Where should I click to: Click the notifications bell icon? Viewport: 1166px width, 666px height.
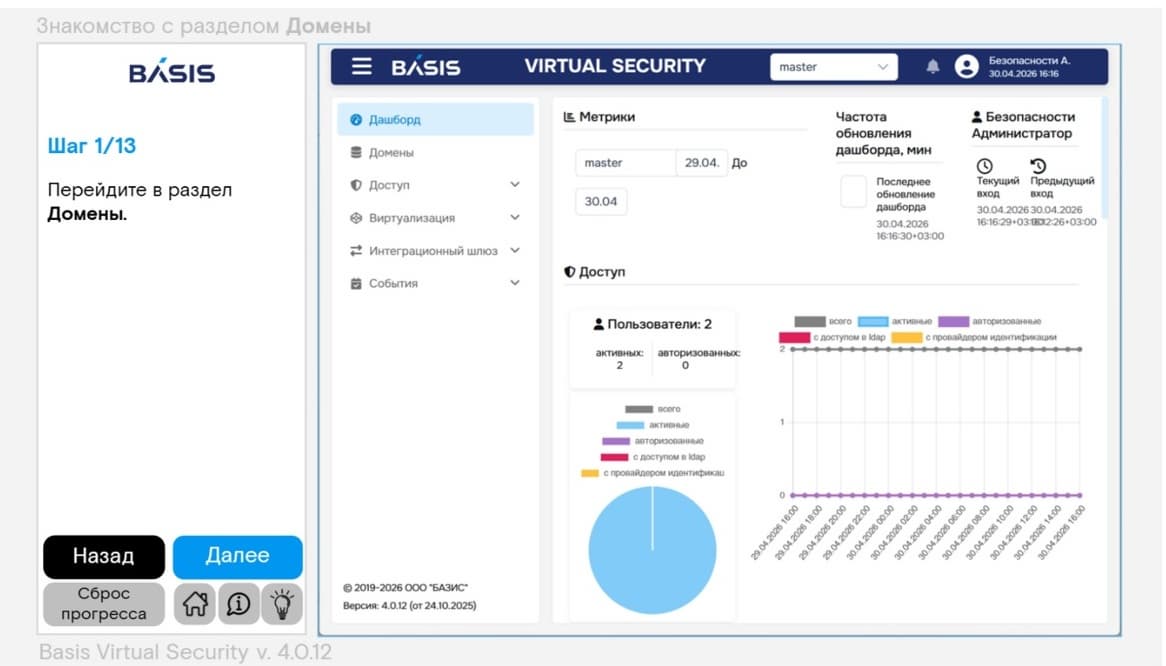933,67
